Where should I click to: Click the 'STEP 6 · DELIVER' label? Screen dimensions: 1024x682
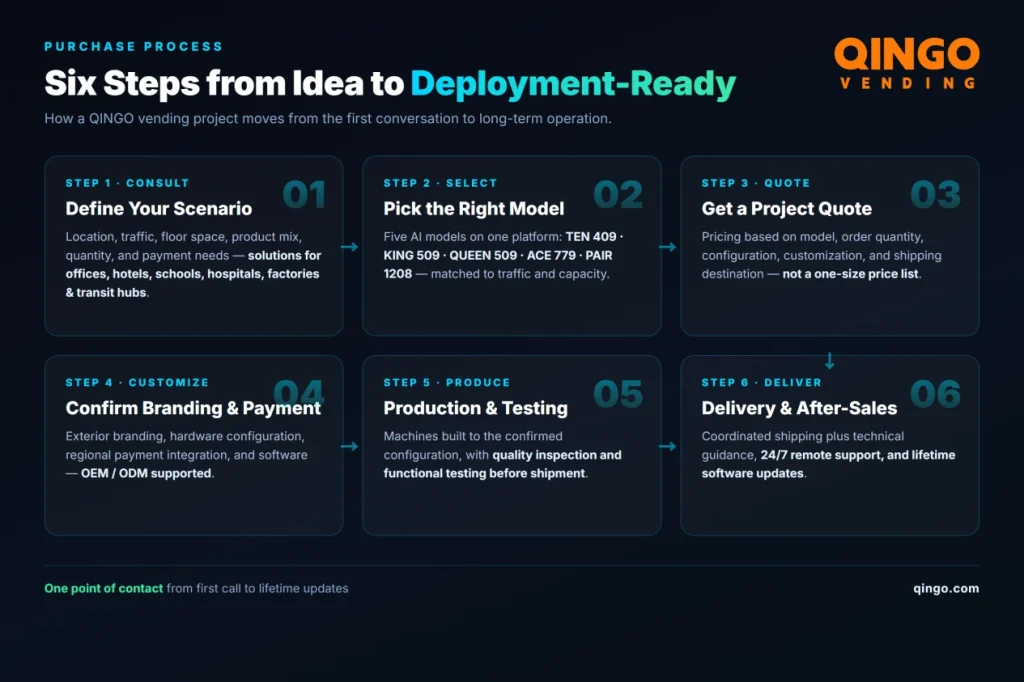(x=761, y=382)
